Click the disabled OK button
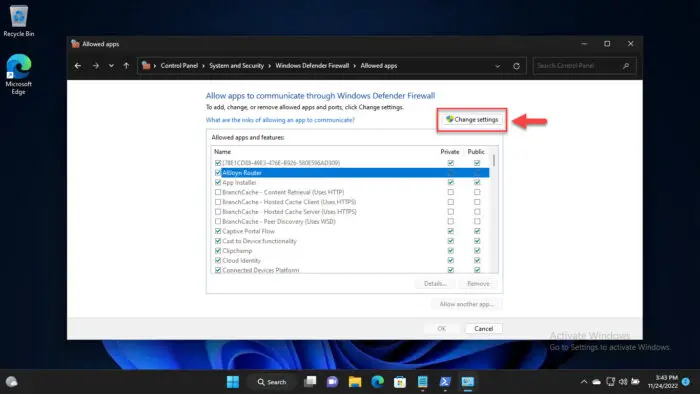This screenshot has width=700, height=394. [x=442, y=328]
